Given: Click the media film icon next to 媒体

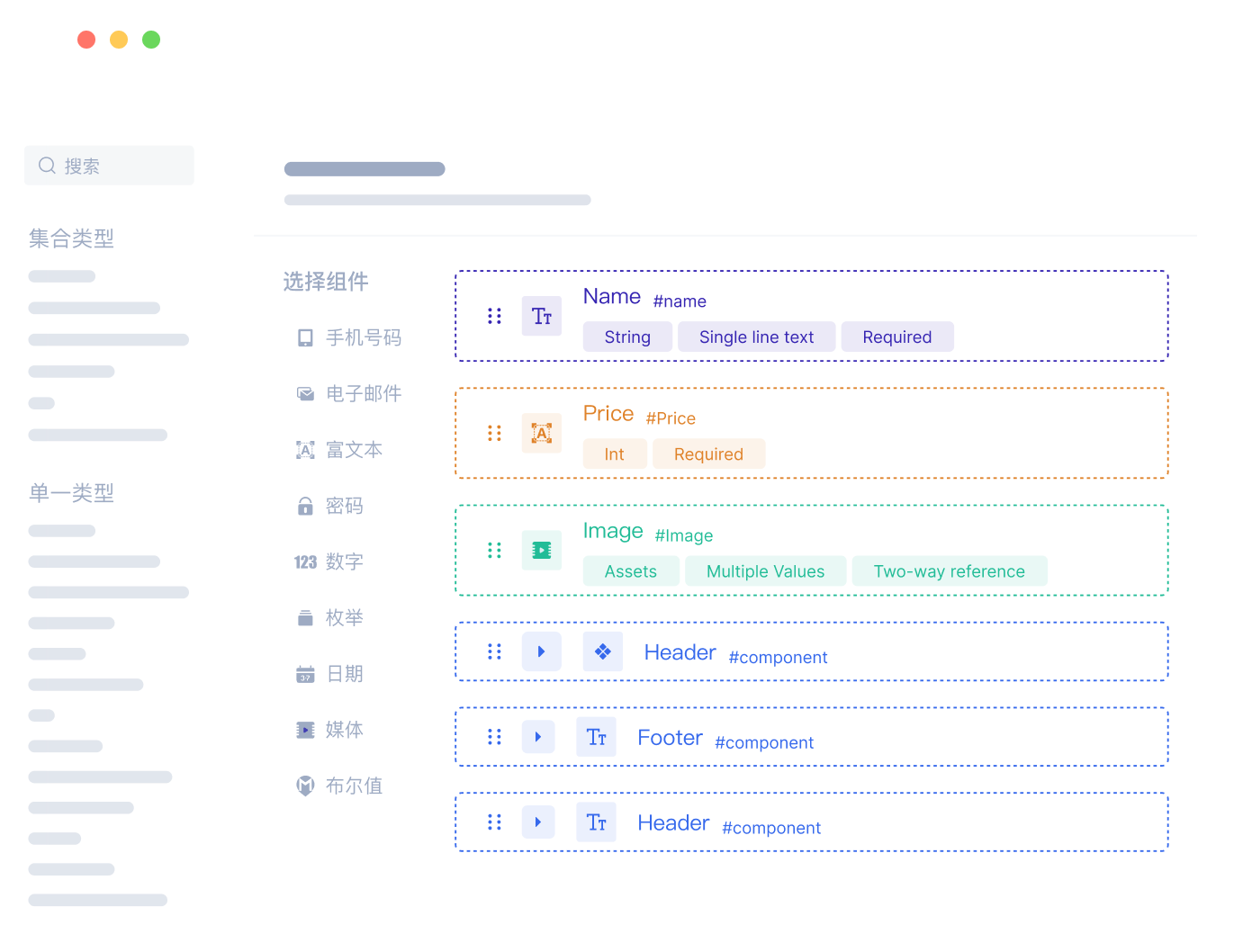Looking at the screenshot, I should coord(306,730).
